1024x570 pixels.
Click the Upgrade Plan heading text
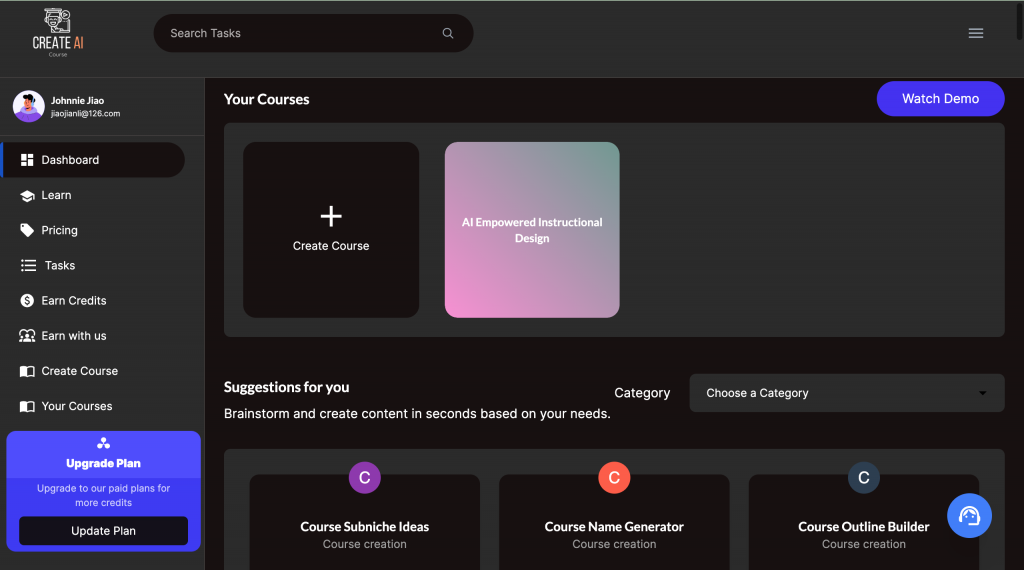(103, 464)
